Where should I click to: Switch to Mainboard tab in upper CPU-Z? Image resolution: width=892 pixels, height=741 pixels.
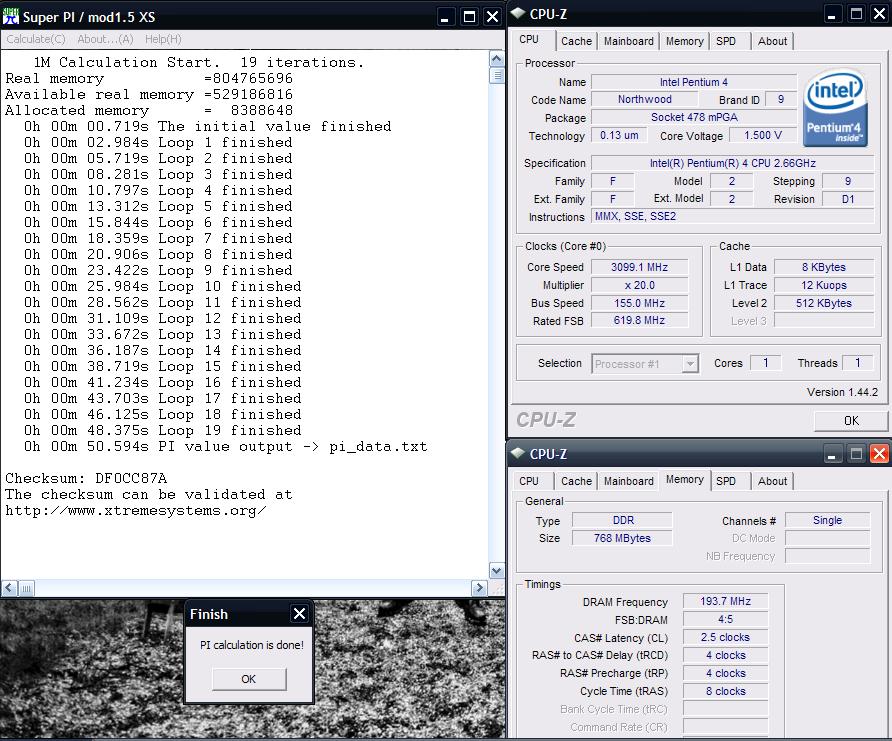pyautogui.click(x=629, y=41)
